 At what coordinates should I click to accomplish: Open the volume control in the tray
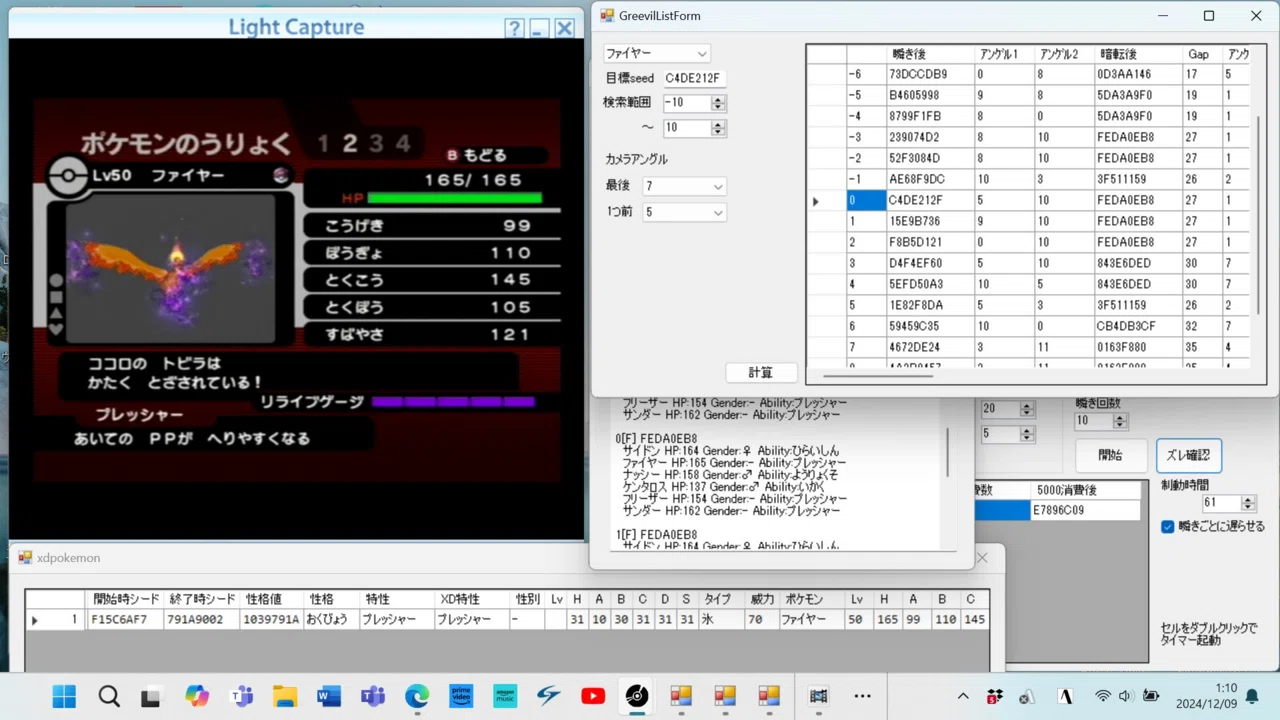pos(1125,696)
